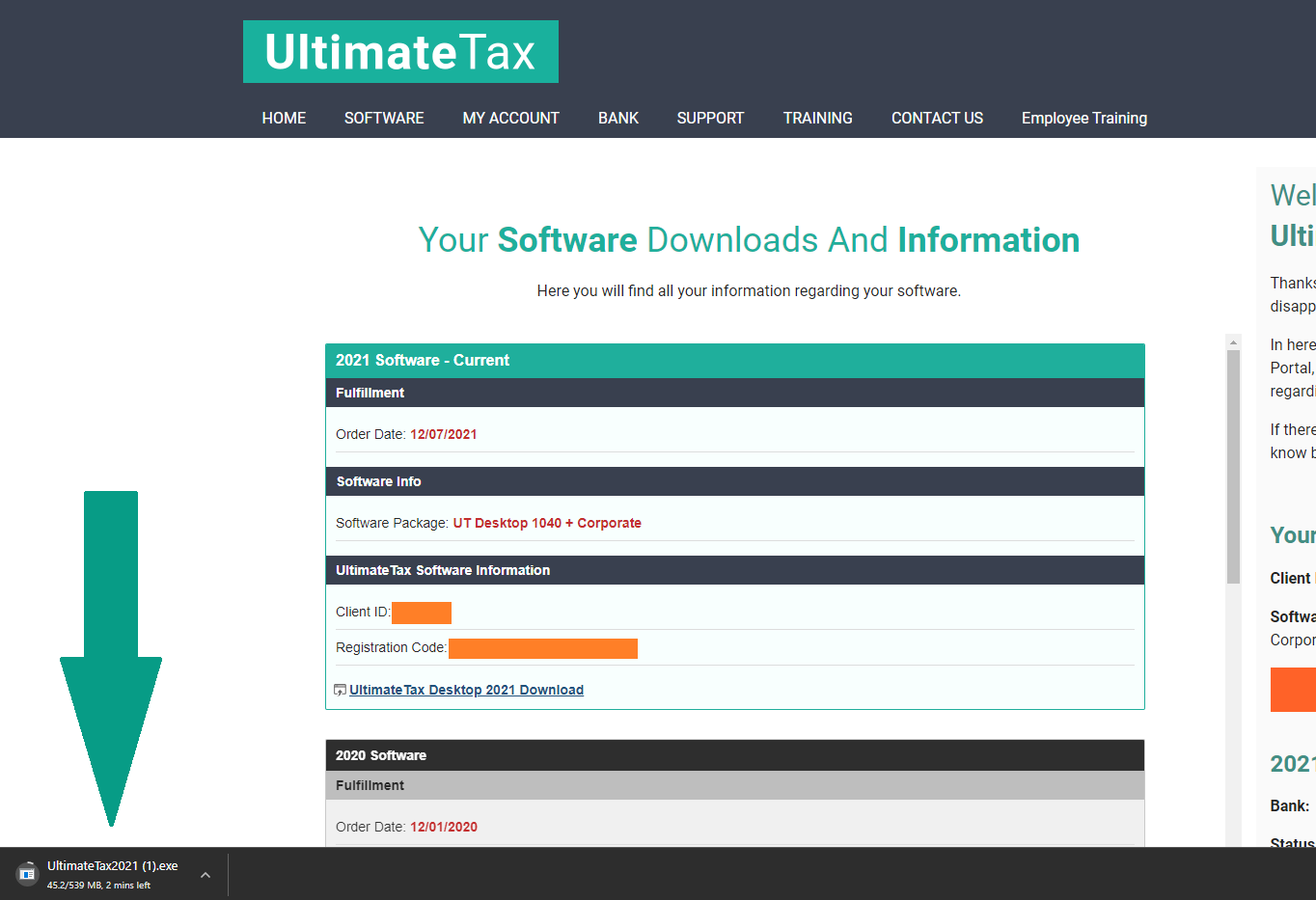
Task: Select the 2020 Software header
Action: click(735, 755)
